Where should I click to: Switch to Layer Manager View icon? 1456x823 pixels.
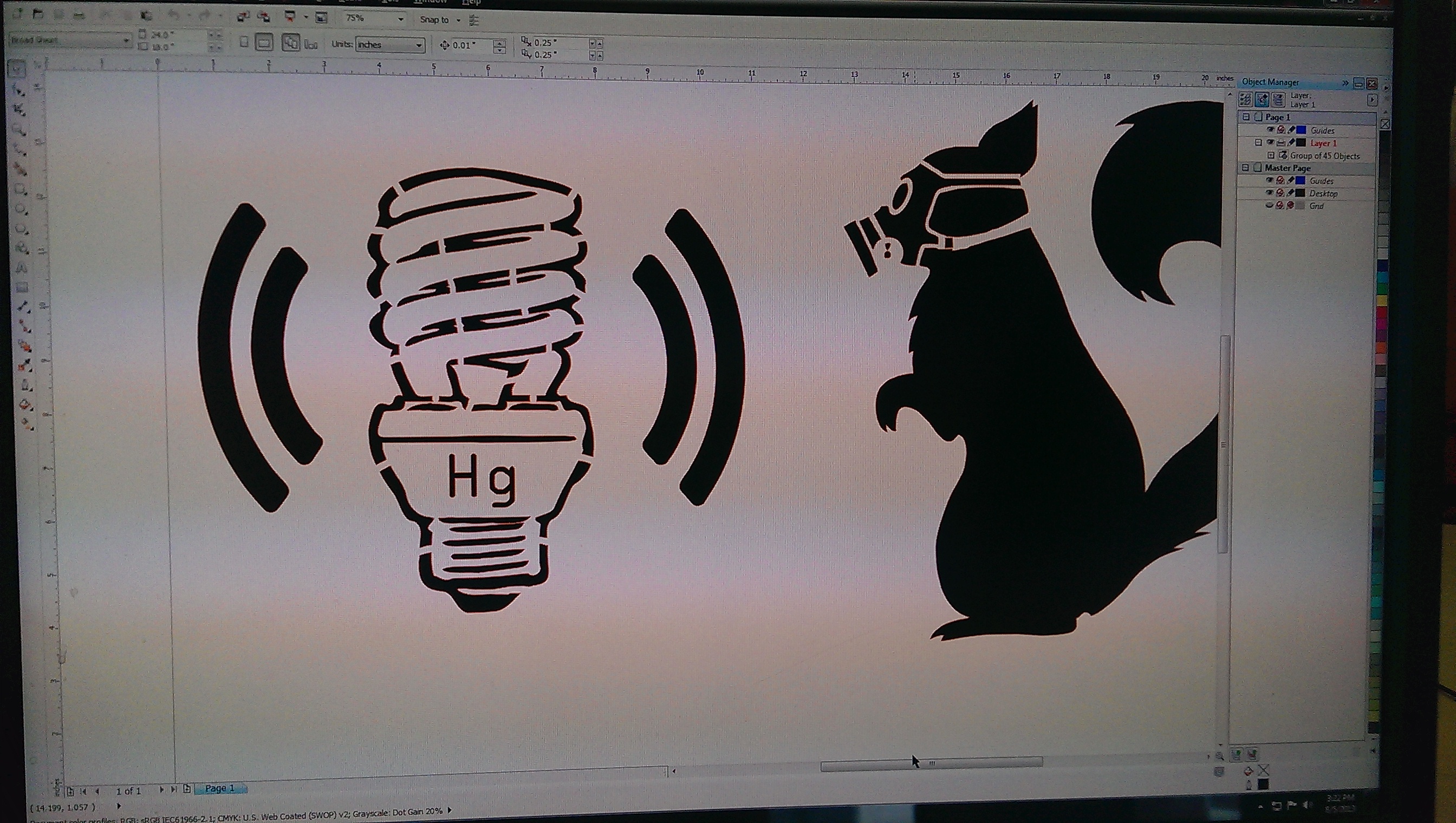coord(1278,100)
